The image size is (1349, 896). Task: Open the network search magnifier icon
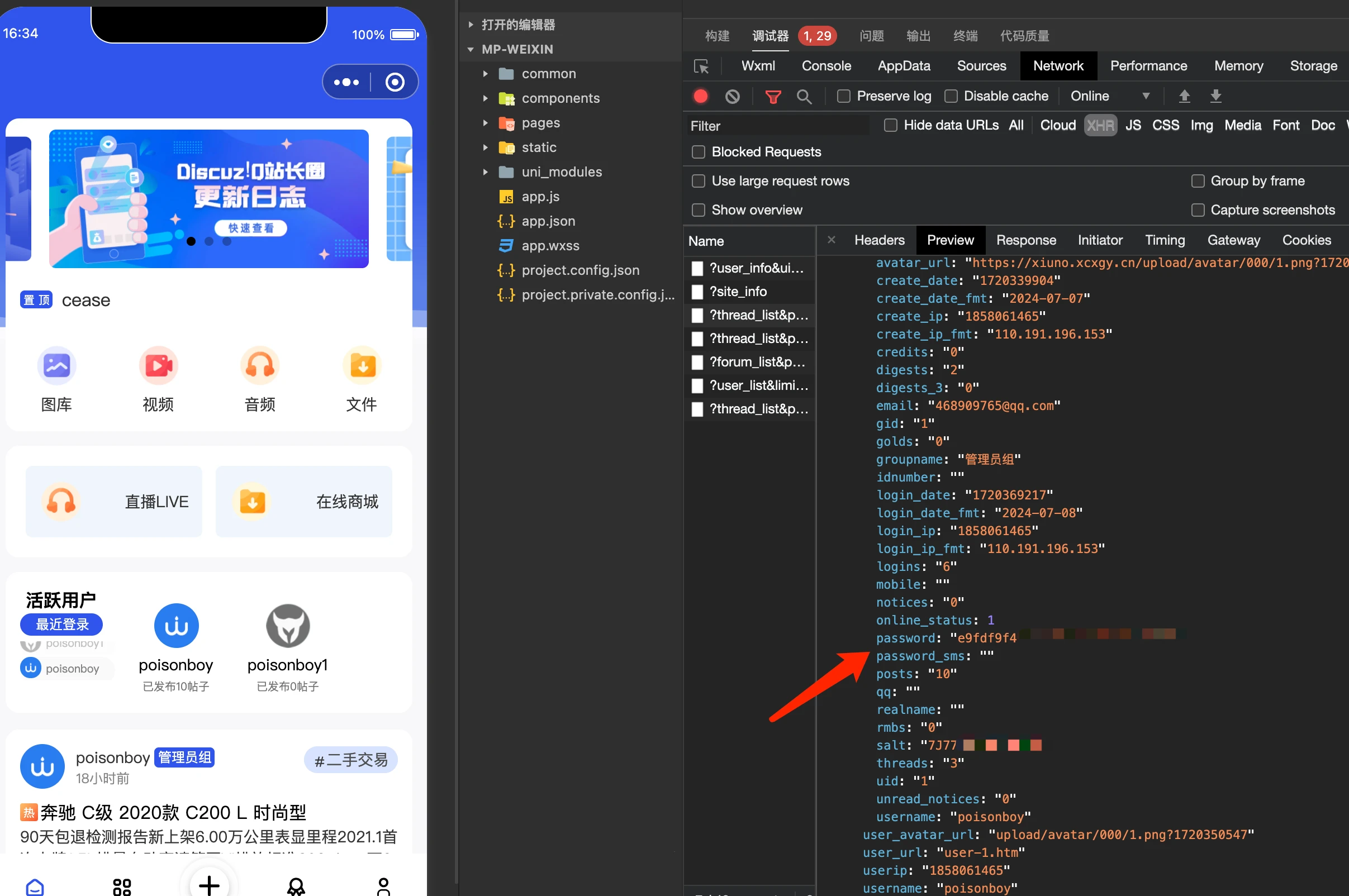804,97
